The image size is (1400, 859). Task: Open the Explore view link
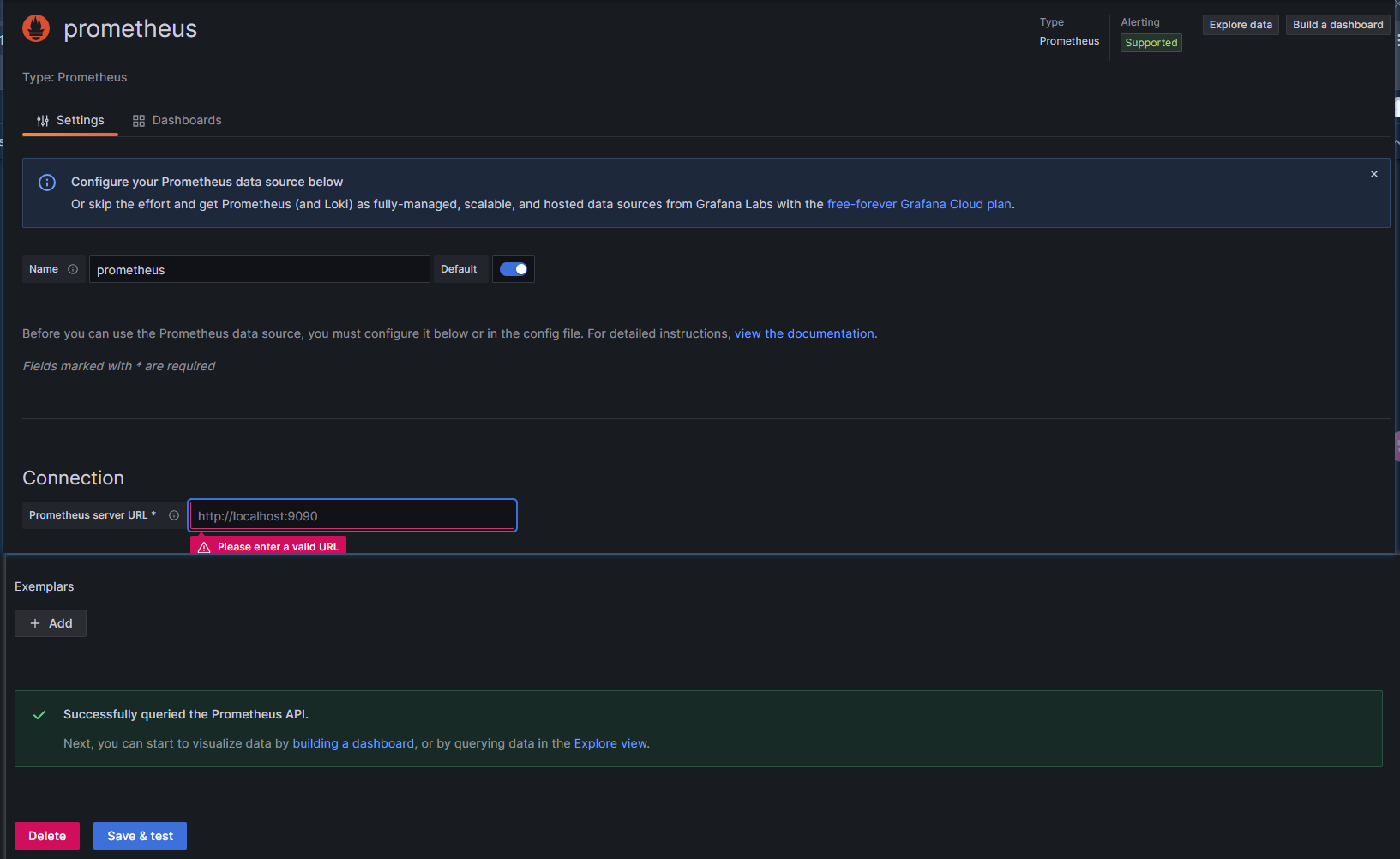610,743
